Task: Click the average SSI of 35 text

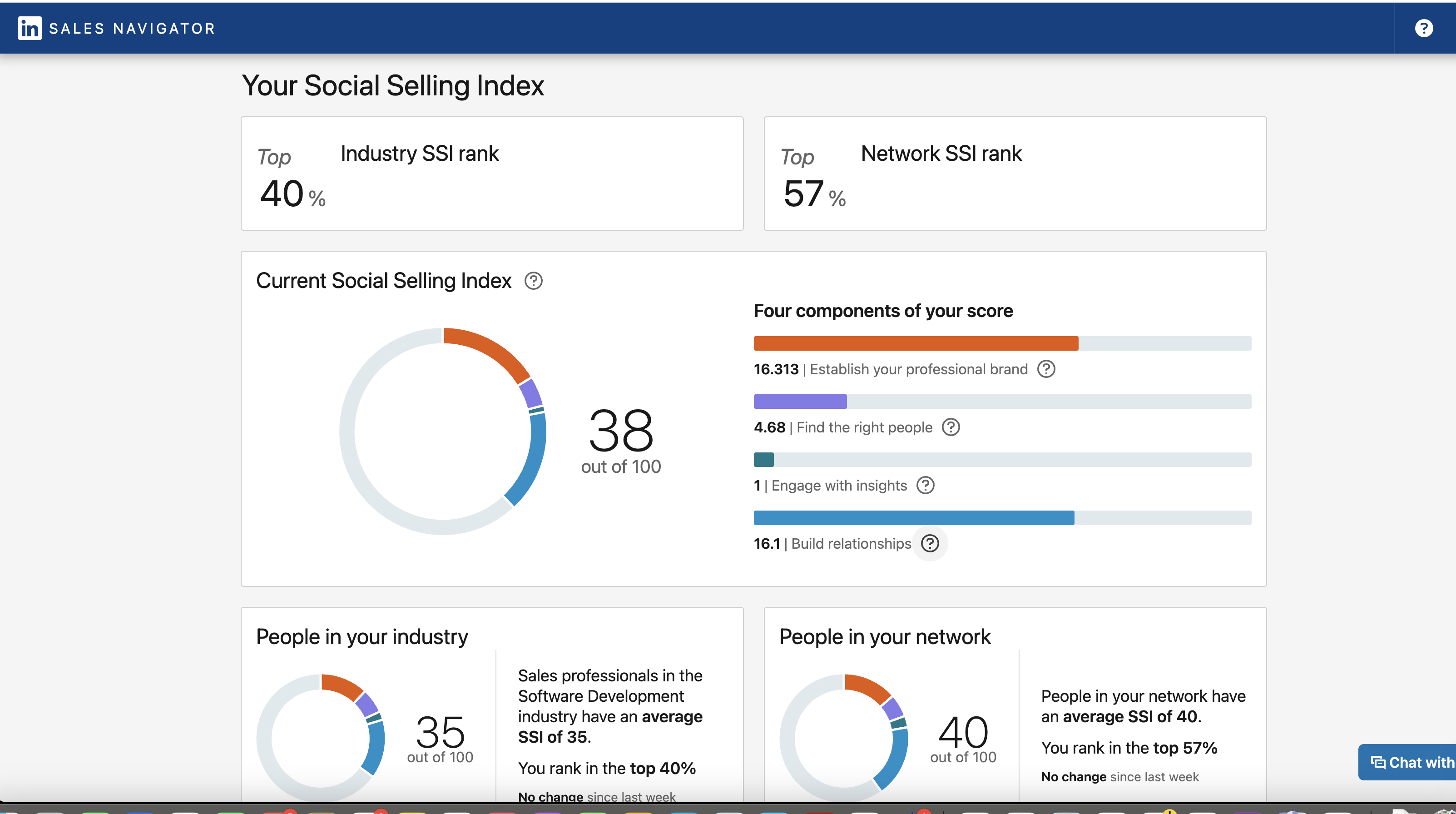Action: [610, 727]
